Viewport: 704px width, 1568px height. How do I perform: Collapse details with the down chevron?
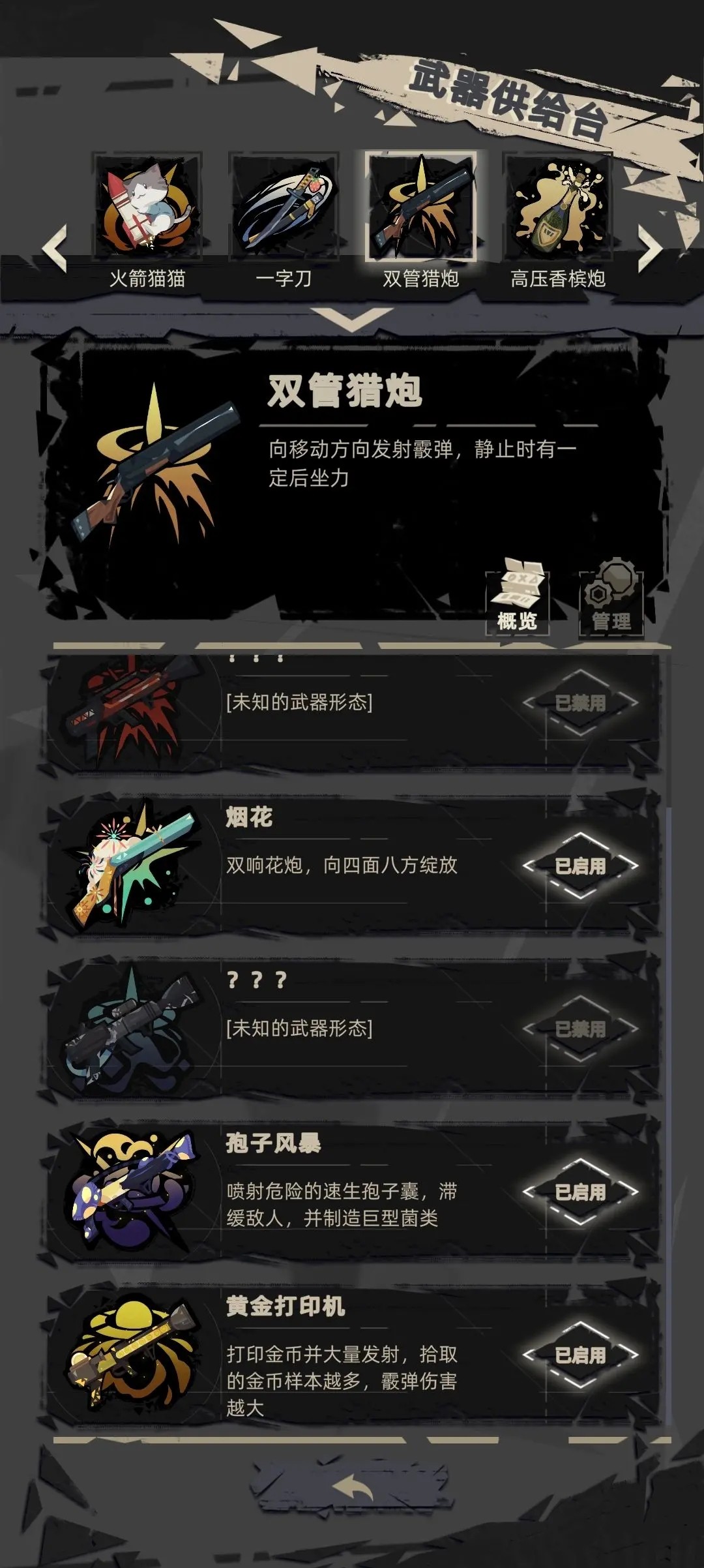point(353,319)
